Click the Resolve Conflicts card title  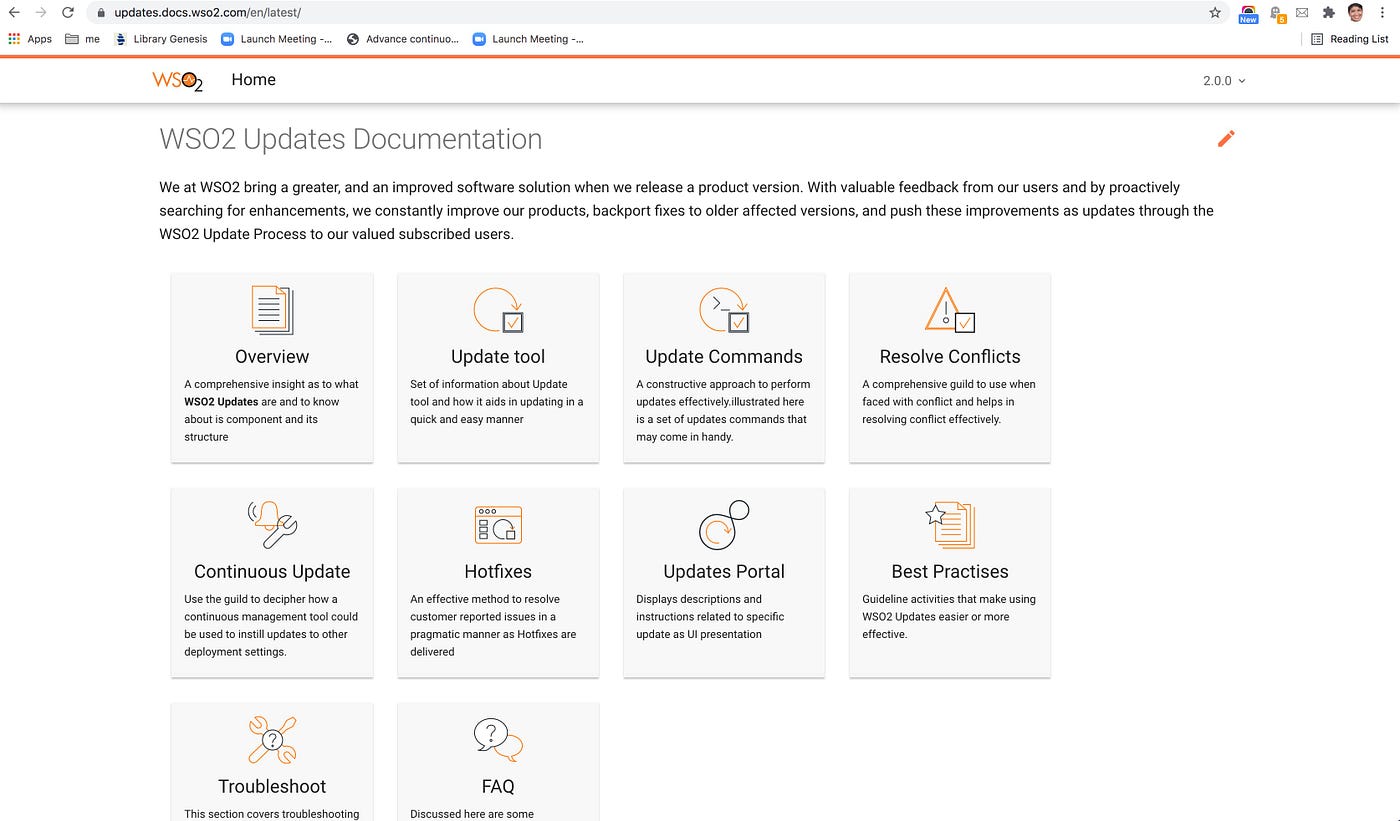pos(950,357)
